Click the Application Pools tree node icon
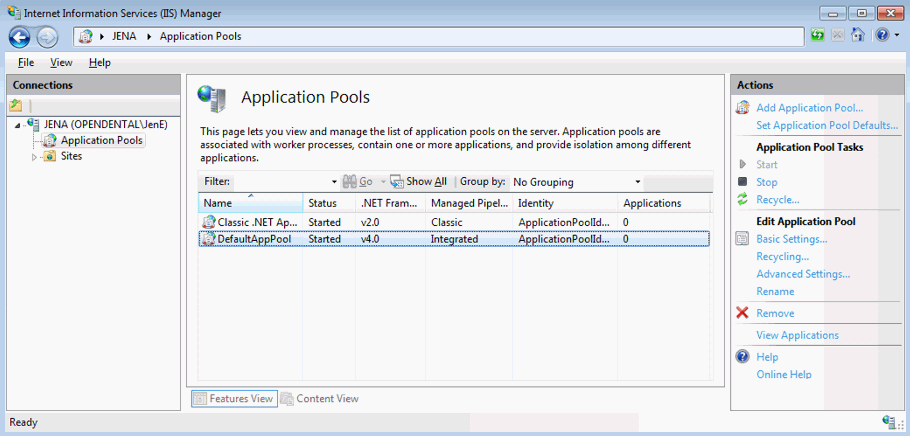 [x=50, y=140]
